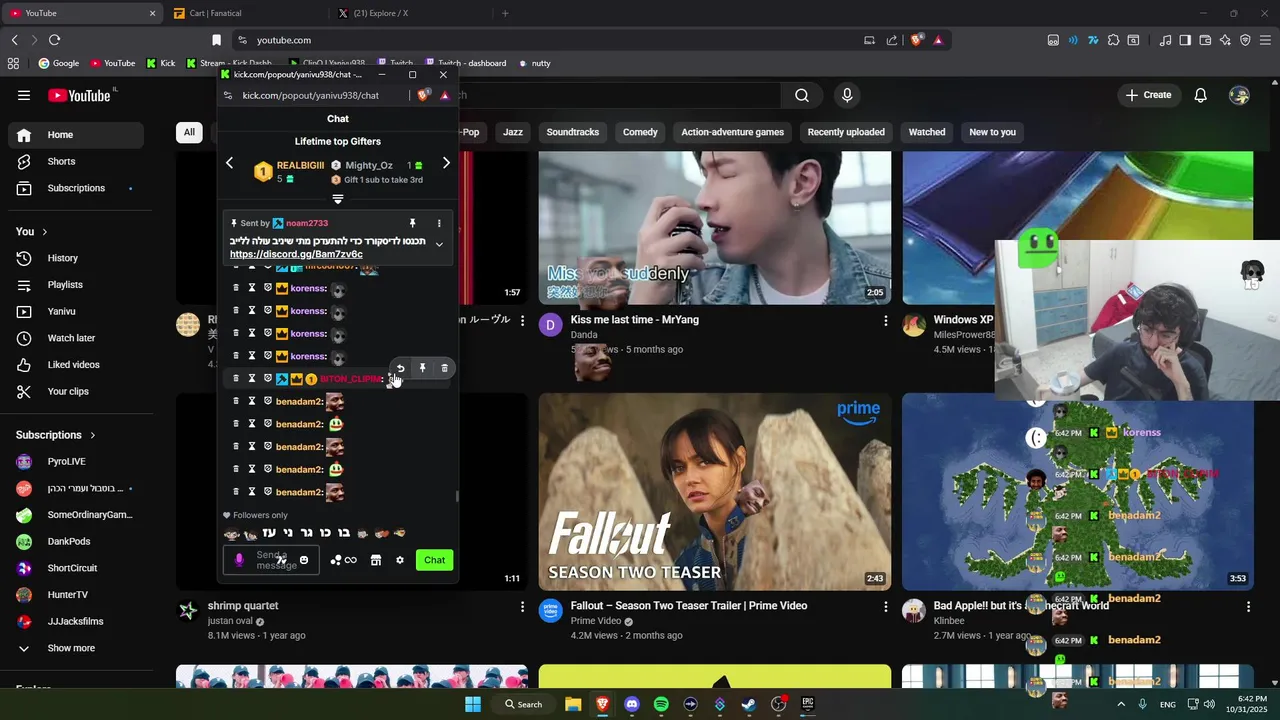Open options for Kiss me last time video
The height and width of the screenshot is (720, 1280).
click(885, 321)
